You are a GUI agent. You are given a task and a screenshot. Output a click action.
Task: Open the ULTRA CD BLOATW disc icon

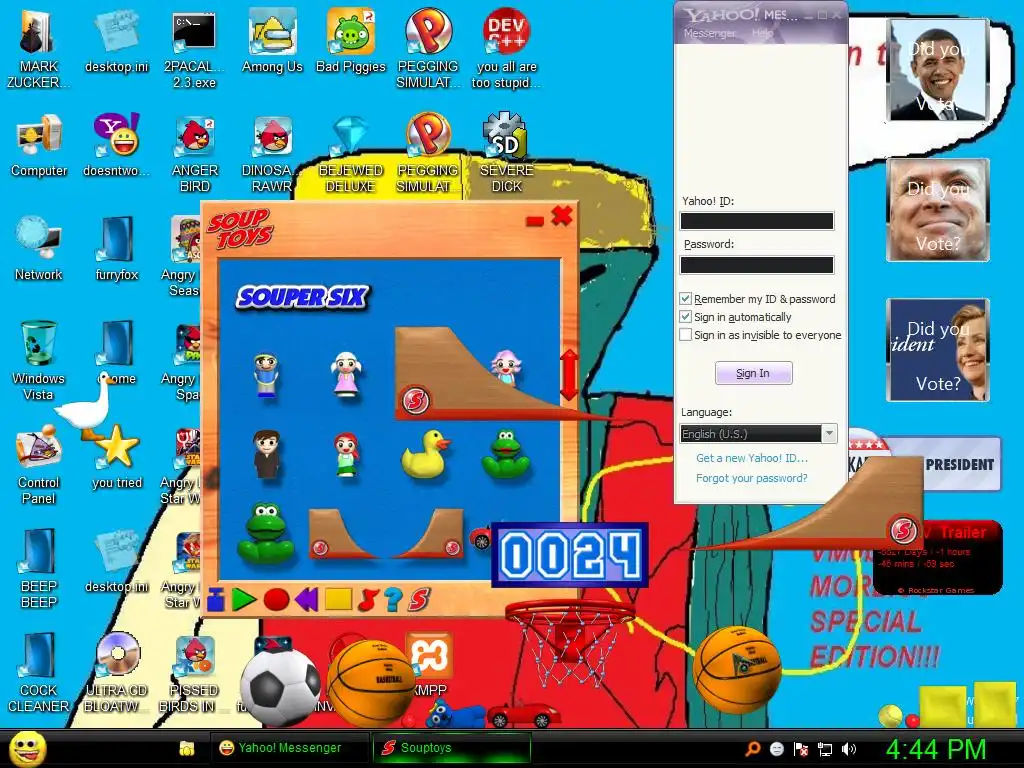pos(116,671)
